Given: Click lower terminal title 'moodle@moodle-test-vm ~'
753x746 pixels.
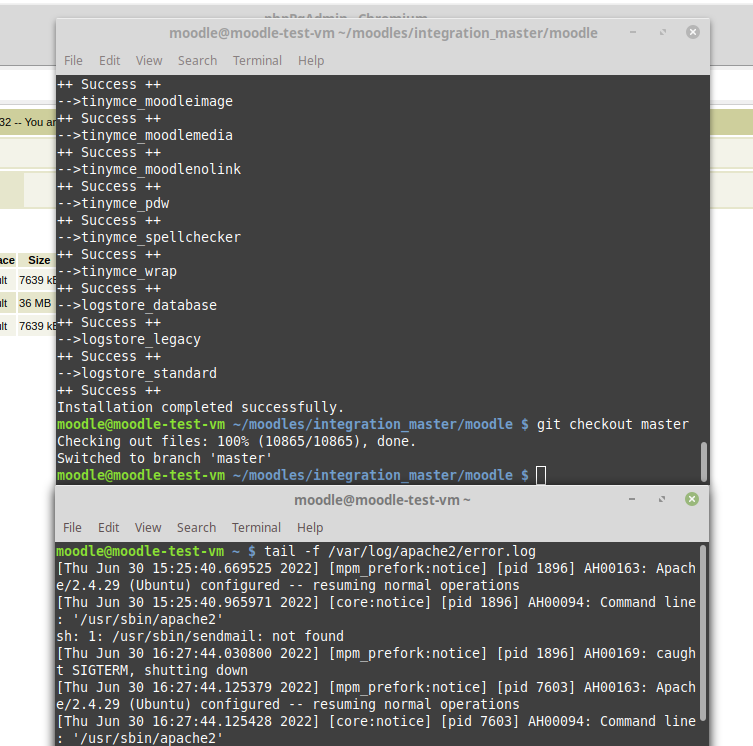Looking at the screenshot, I should [x=382, y=500].
